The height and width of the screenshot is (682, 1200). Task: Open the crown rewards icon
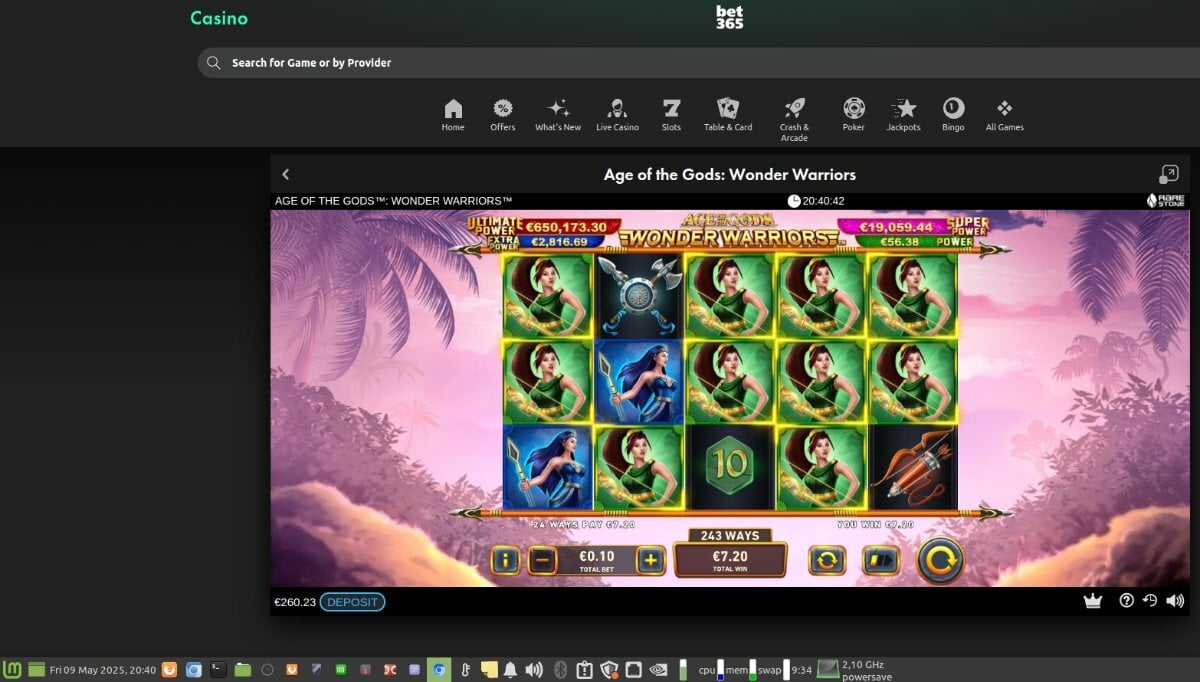[x=1093, y=601]
